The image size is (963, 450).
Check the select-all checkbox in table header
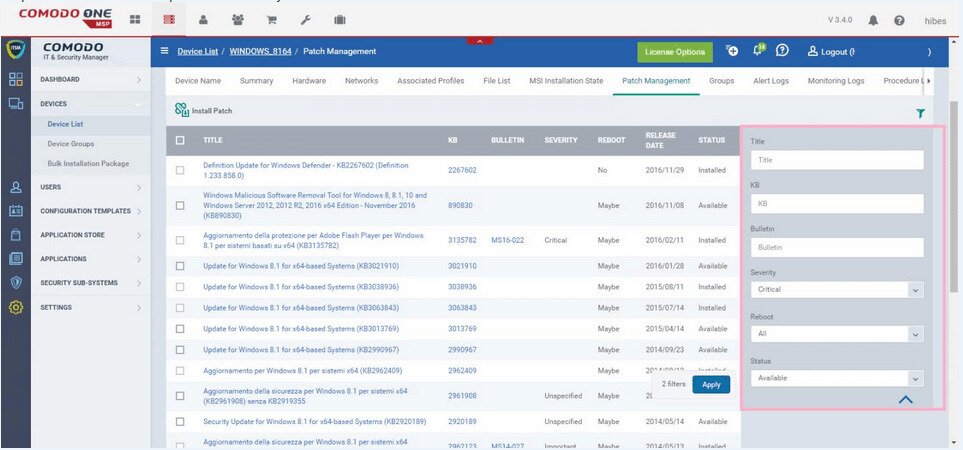click(x=180, y=140)
